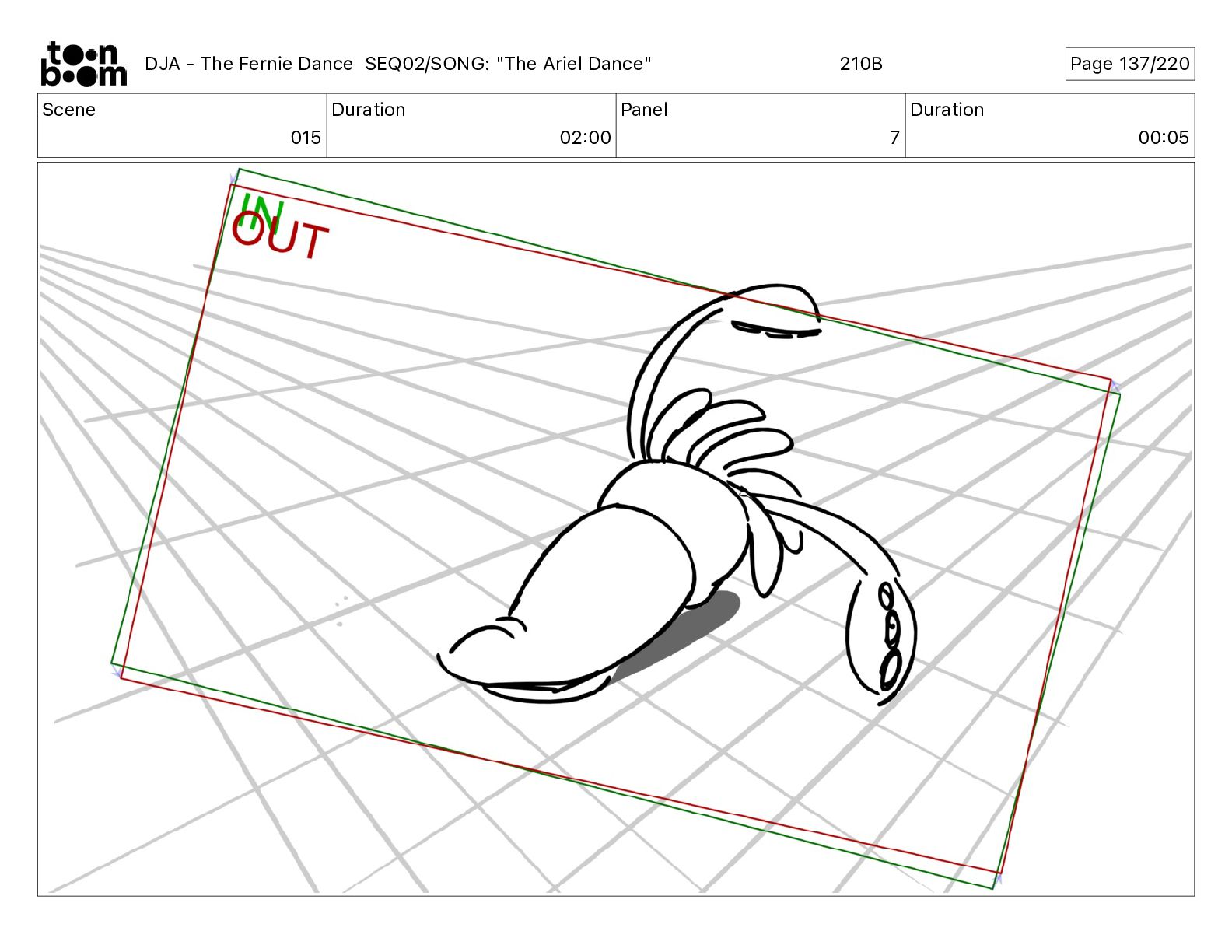
Task: Select the panel number '7'
Action: click(x=894, y=138)
